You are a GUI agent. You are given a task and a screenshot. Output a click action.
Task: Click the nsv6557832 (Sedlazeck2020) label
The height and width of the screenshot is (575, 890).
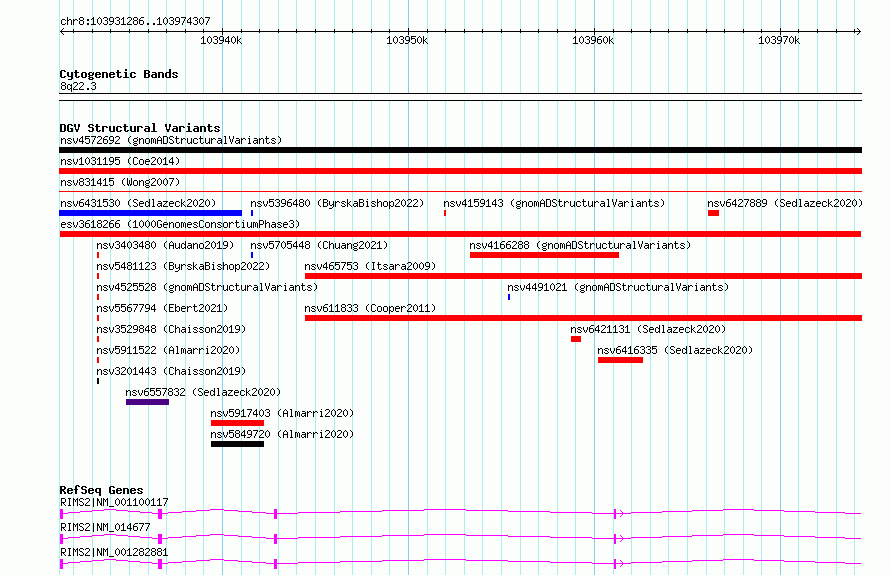click(x=203, y=392)
